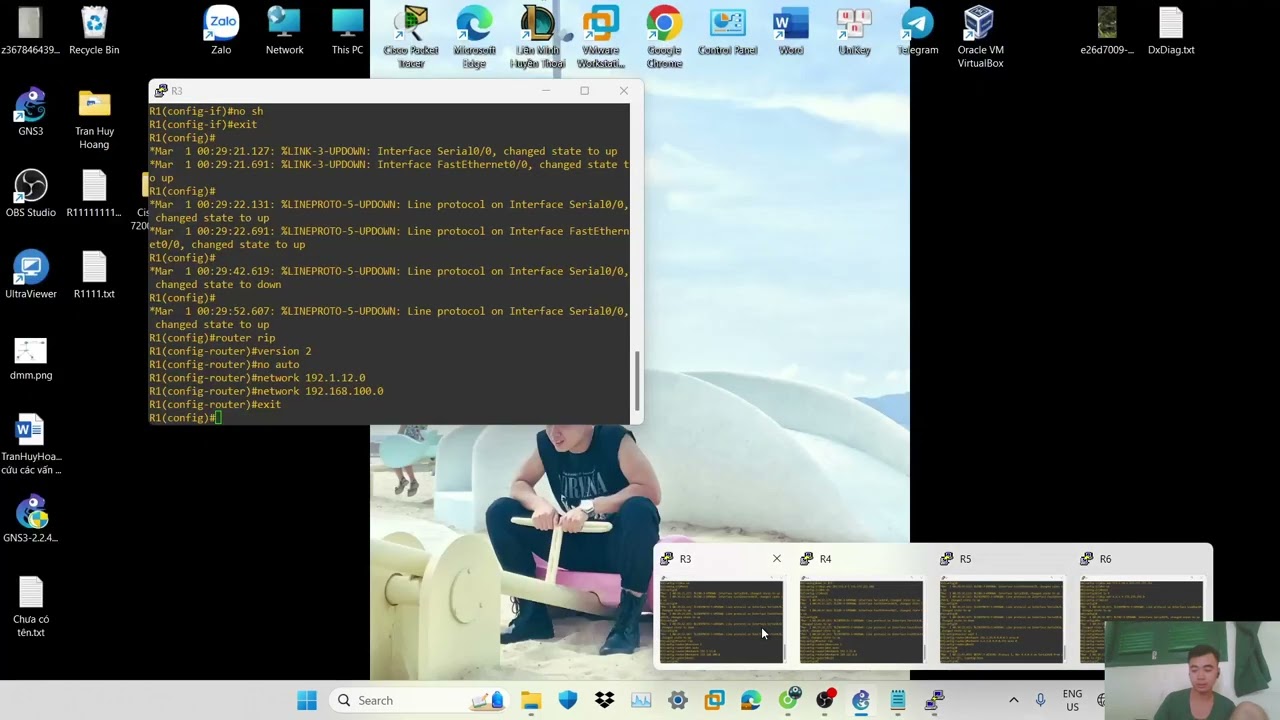Viewport: 1280px width, 720px height.
Task: Select the Word desktop shortcut
Action: coord(790,31)
